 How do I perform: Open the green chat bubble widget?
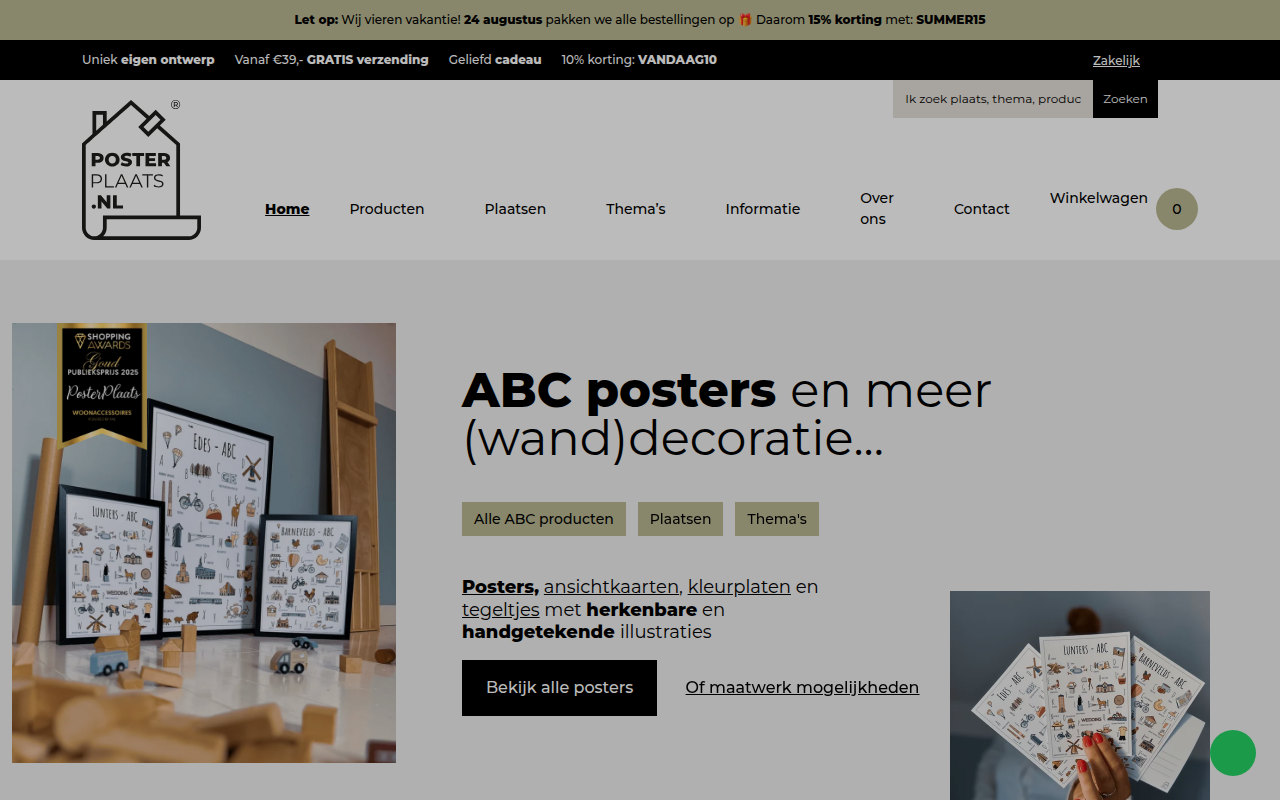1233,753
